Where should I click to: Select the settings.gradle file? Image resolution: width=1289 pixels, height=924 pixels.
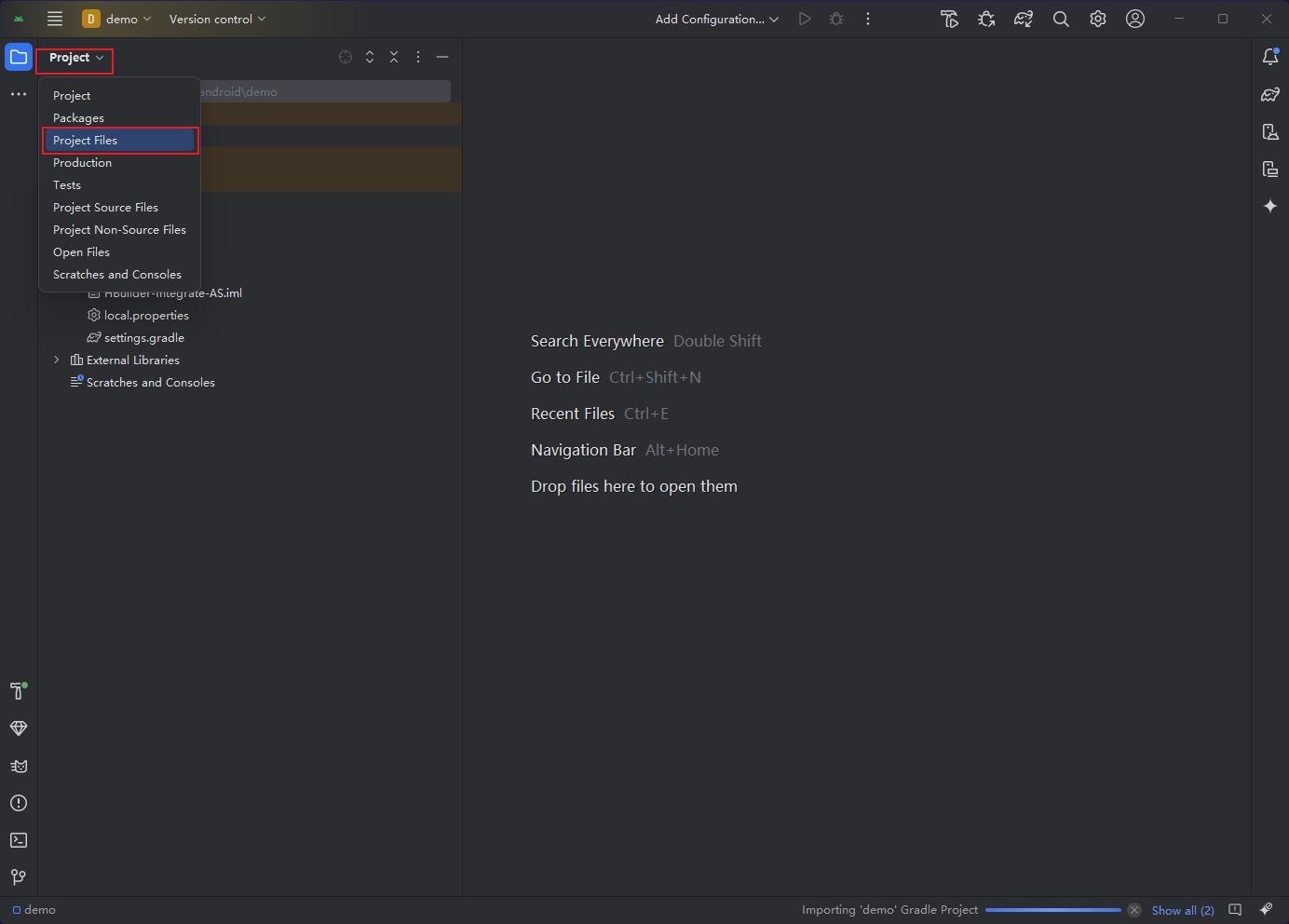click(143, 338)
